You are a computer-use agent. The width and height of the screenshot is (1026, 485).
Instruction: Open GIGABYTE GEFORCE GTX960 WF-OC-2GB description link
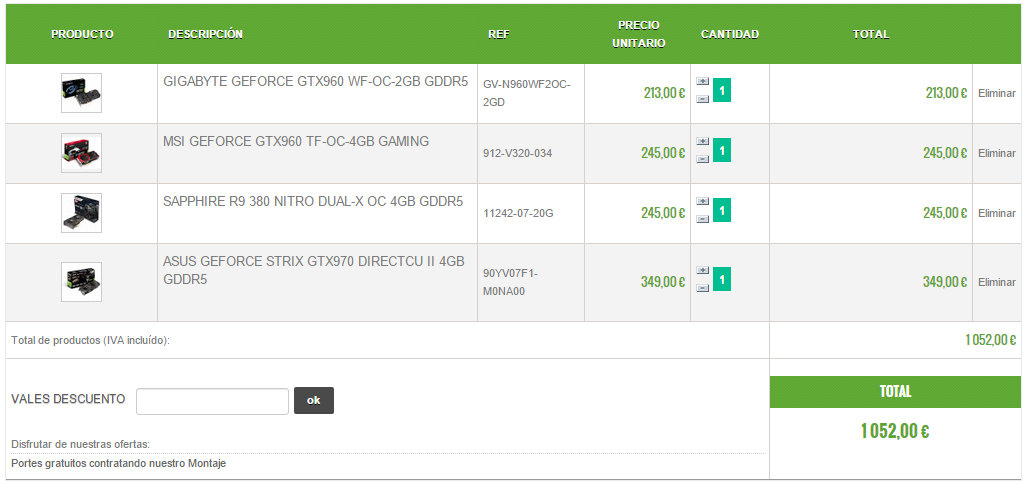[315, 82]
